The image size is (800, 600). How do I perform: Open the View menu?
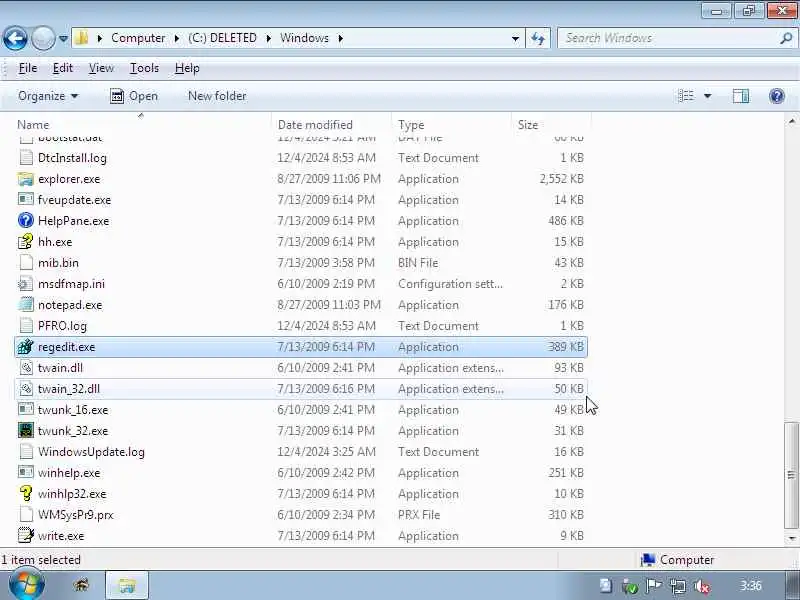pyautogui.click(x=101, y=68)
